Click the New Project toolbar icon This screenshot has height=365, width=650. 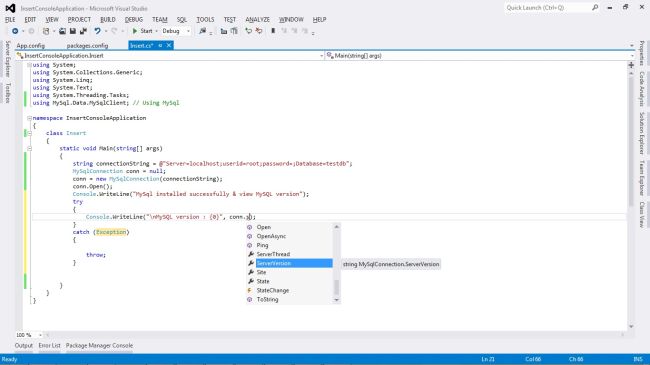(x=46, y=31)
